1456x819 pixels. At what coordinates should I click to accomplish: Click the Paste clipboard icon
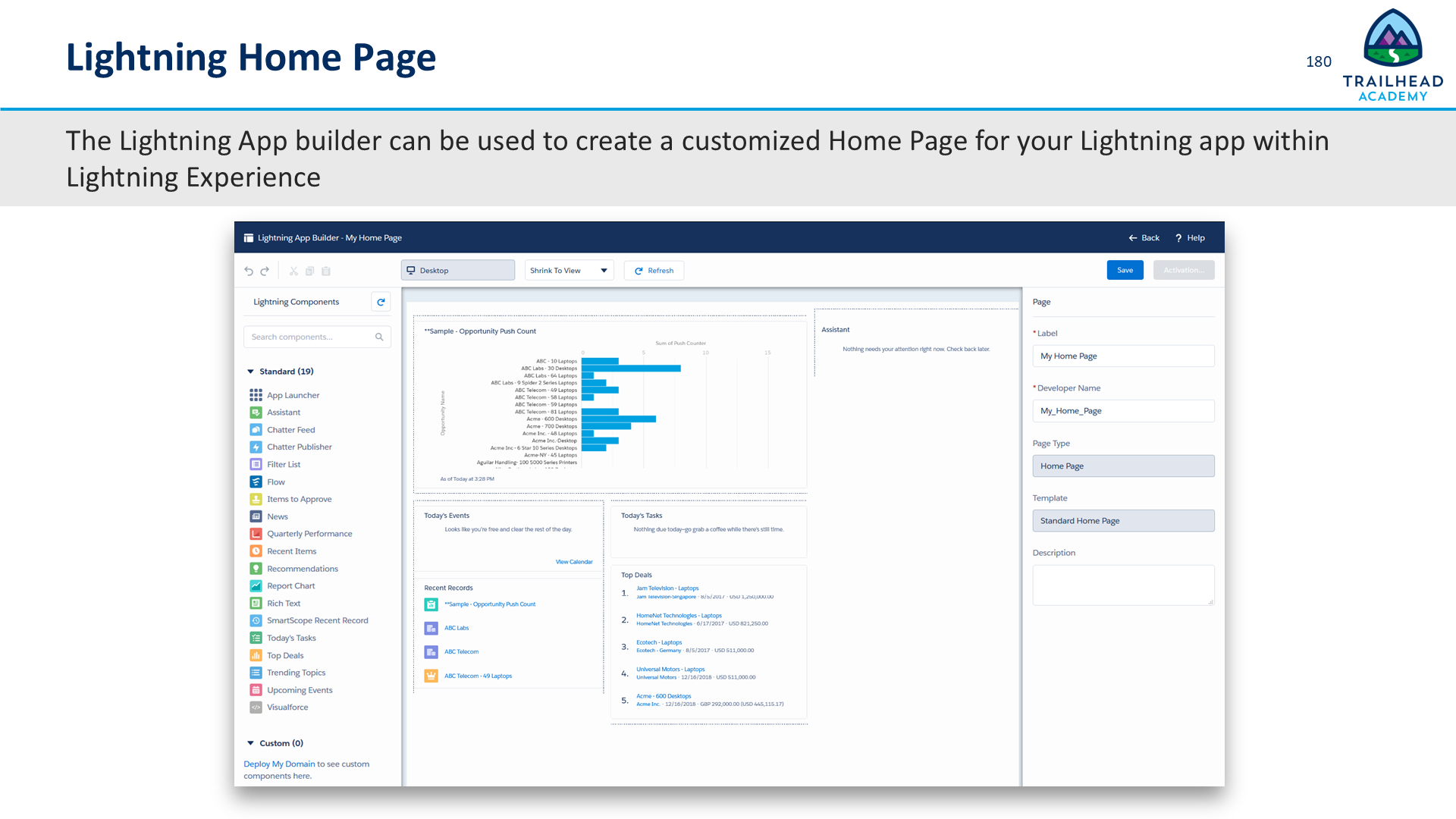pos(326,271)
